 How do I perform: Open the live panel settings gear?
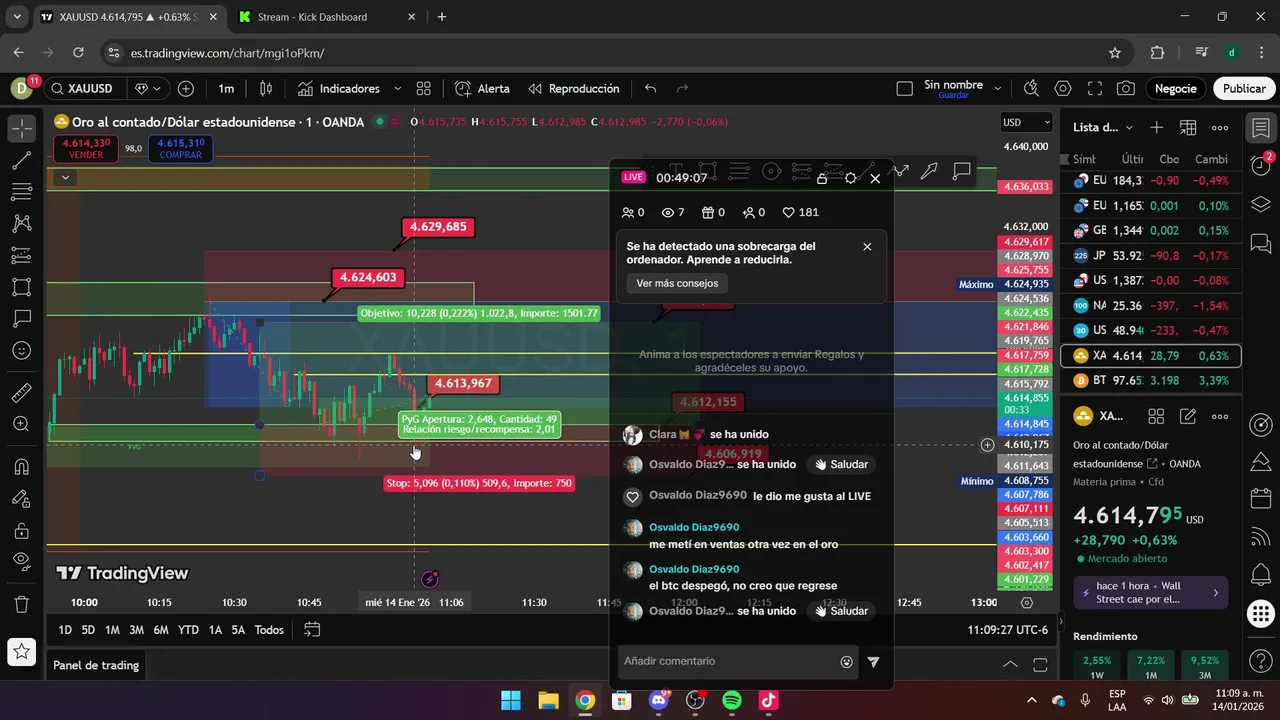coord(850,178)
